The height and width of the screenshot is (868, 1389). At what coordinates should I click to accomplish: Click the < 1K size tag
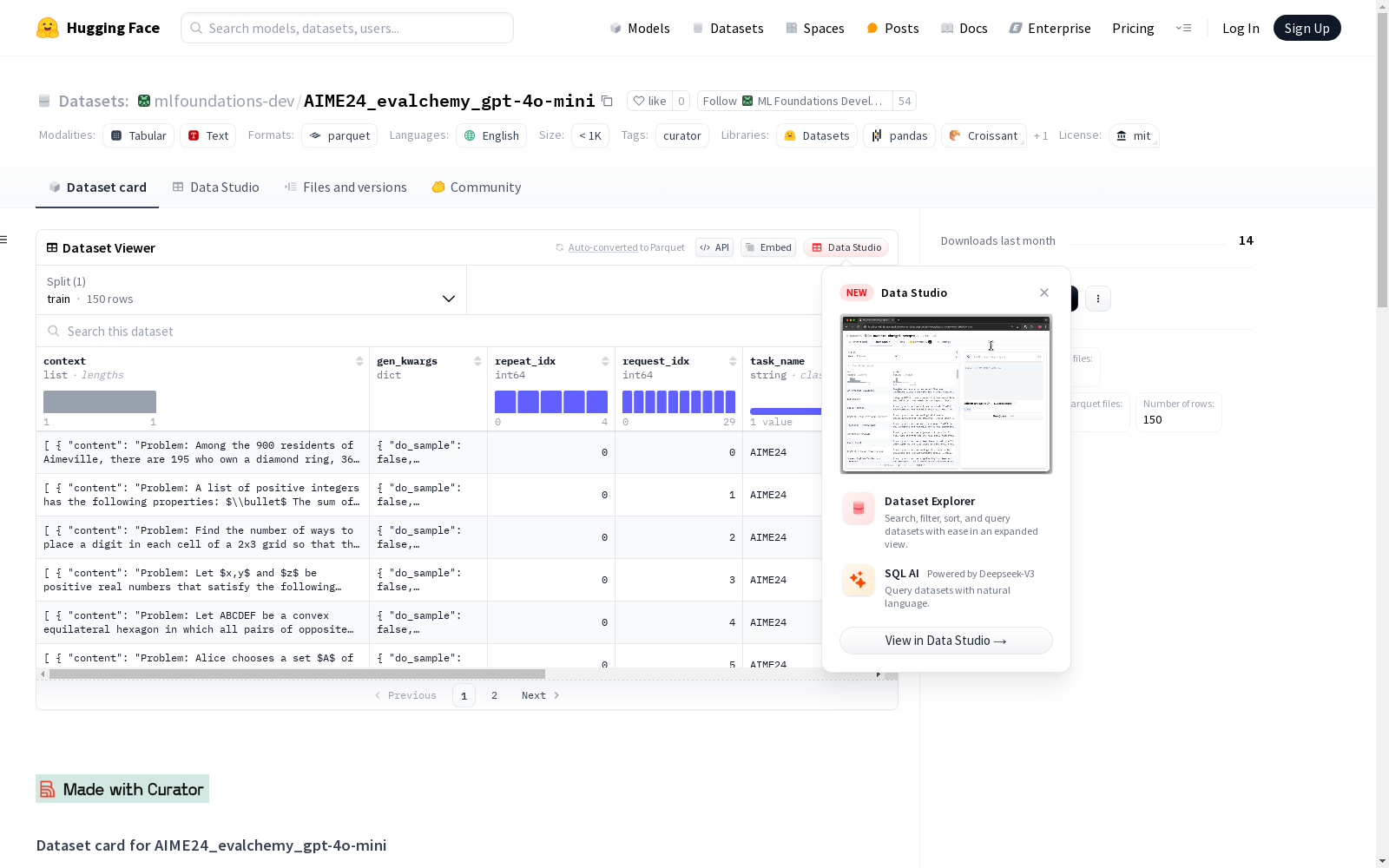coord(590,135)
